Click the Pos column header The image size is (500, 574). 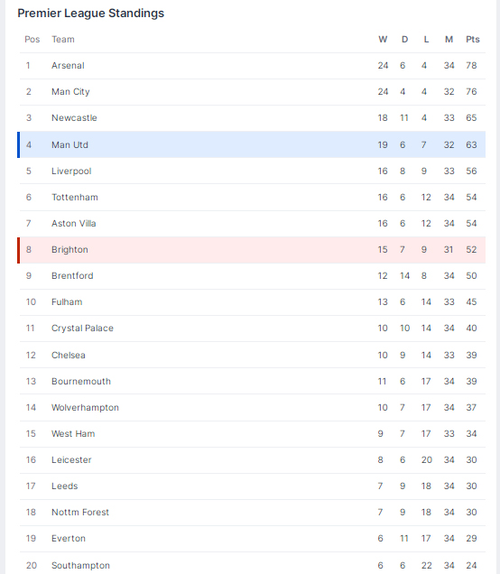(32, 39)
